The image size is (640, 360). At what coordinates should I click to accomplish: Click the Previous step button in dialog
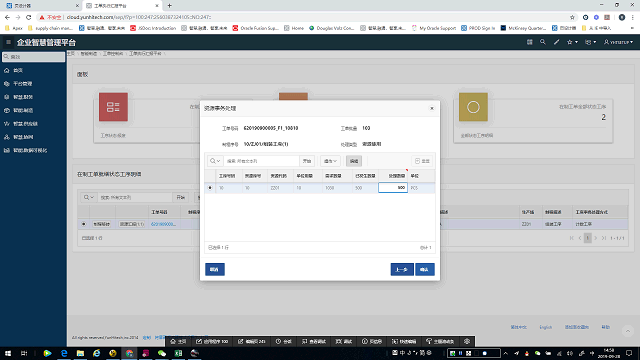[402, 269]
